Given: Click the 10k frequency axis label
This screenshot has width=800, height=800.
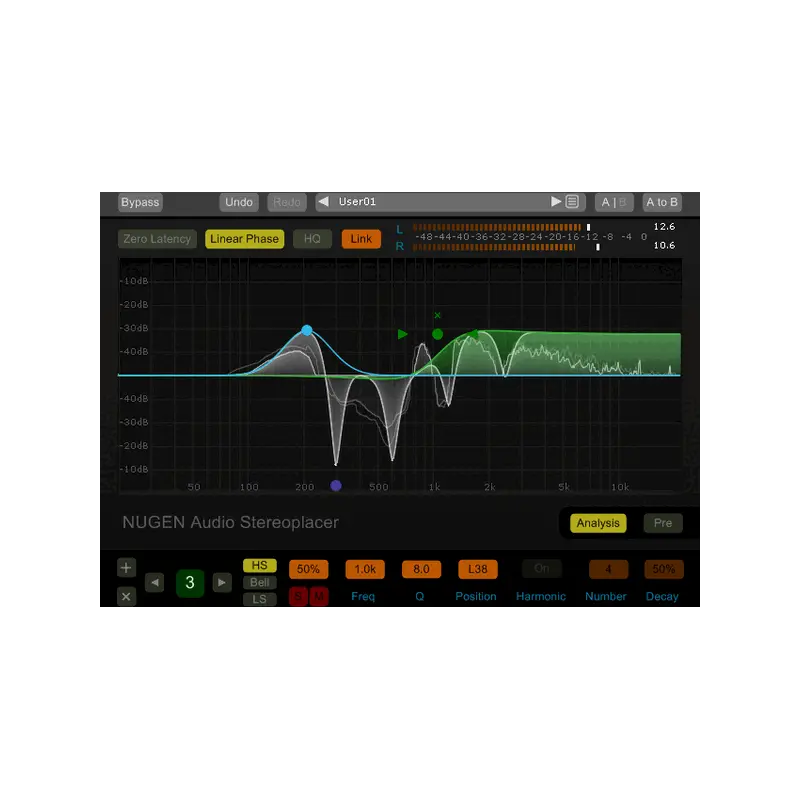Looking at the screenshot, I should tap(620, 487).
